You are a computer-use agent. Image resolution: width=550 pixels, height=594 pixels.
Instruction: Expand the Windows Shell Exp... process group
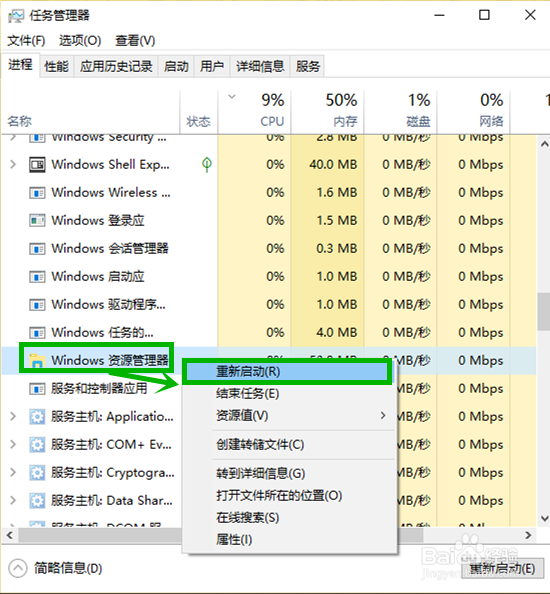pyautogui.click(x=13, y=164)
